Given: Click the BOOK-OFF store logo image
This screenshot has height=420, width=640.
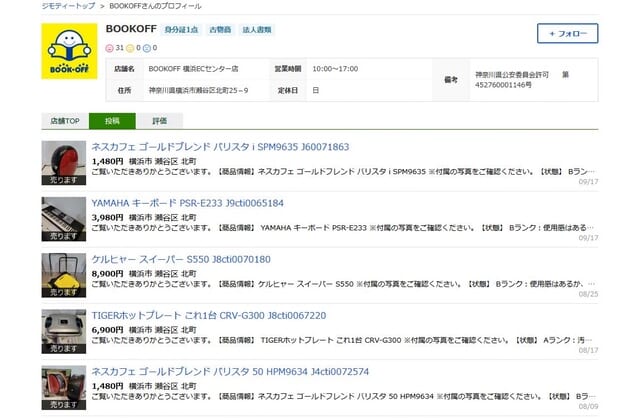Looking at the screenshot, I should 69,51.
